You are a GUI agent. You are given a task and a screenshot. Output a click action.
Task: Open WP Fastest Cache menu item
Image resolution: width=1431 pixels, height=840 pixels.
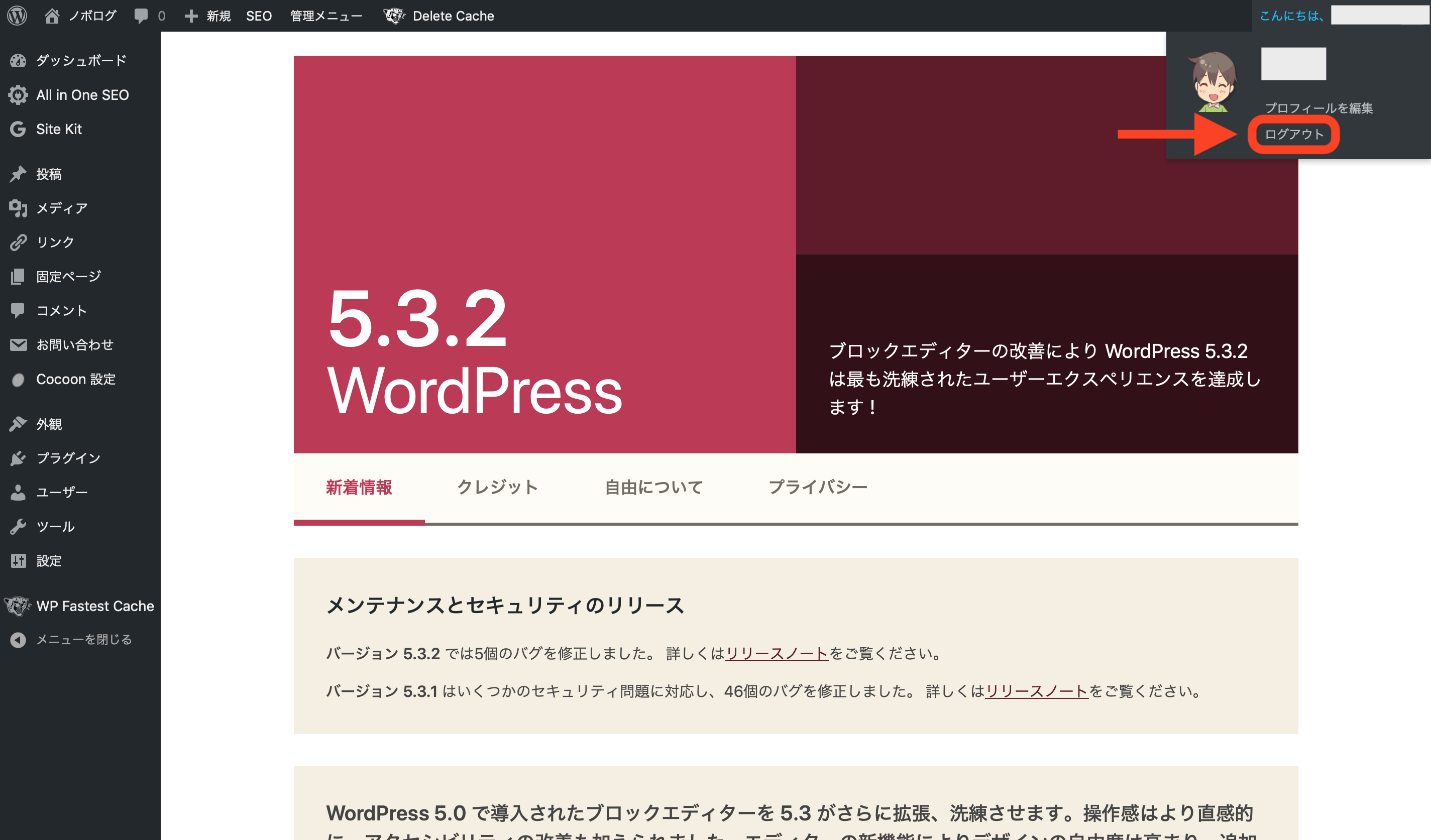point(95,606)
